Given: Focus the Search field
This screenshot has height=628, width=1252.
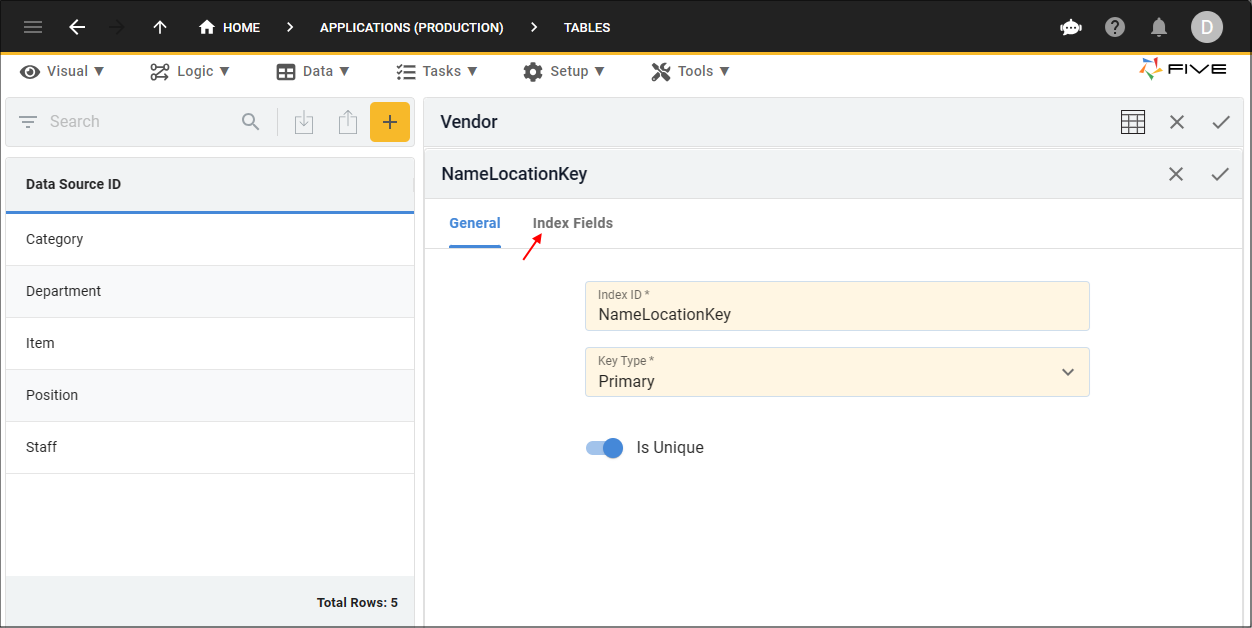Looking at the screenshot, I should [x=140, y=122].
